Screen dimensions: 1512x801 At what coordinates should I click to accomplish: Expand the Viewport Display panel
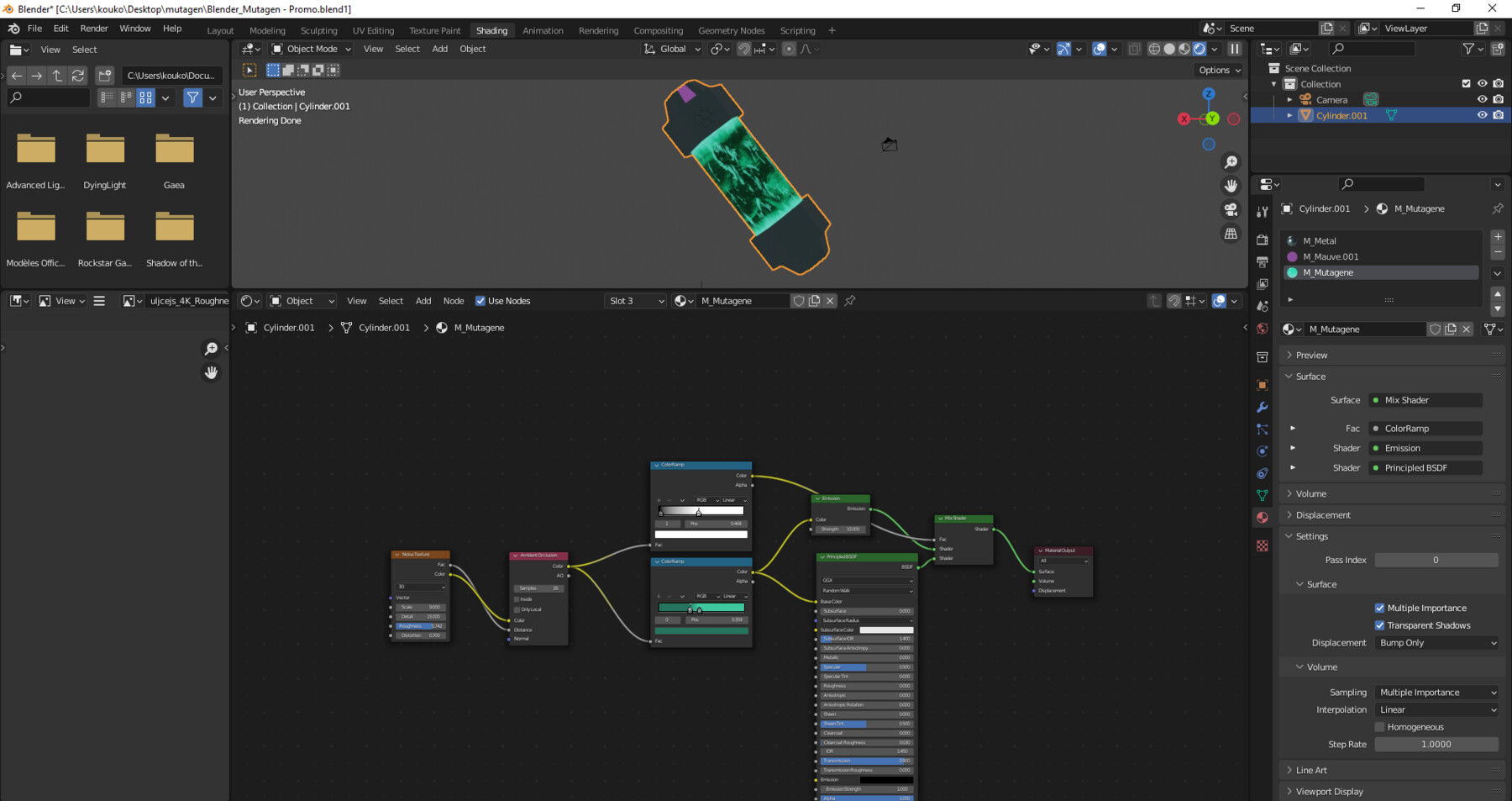pos(1329,792)
